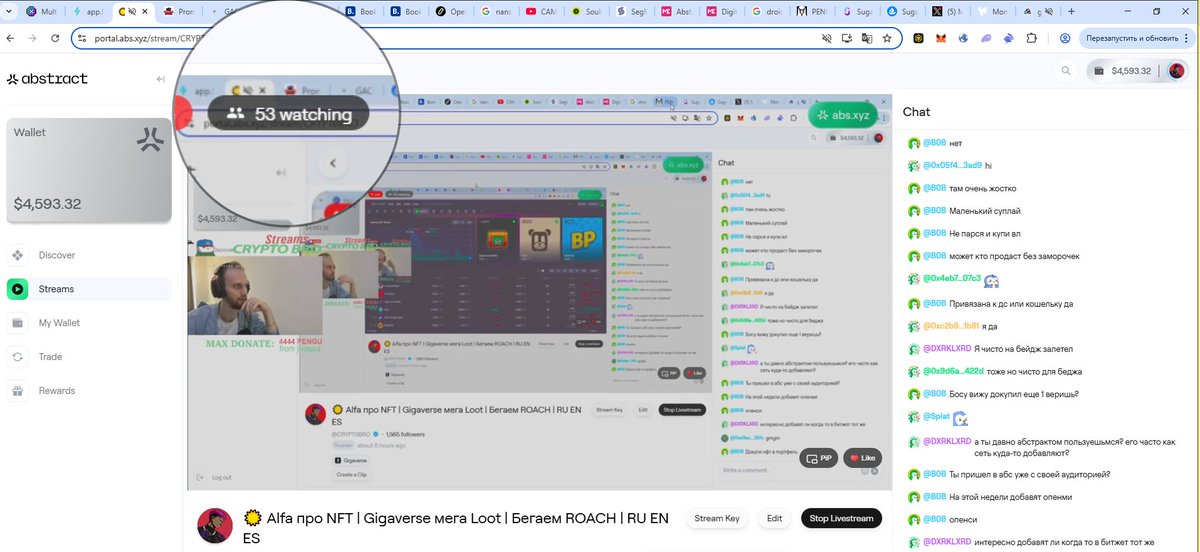This screenshot has width=1200, height=552.
Task: Click the sticker in the @Splat message
Action: [960, 418]
